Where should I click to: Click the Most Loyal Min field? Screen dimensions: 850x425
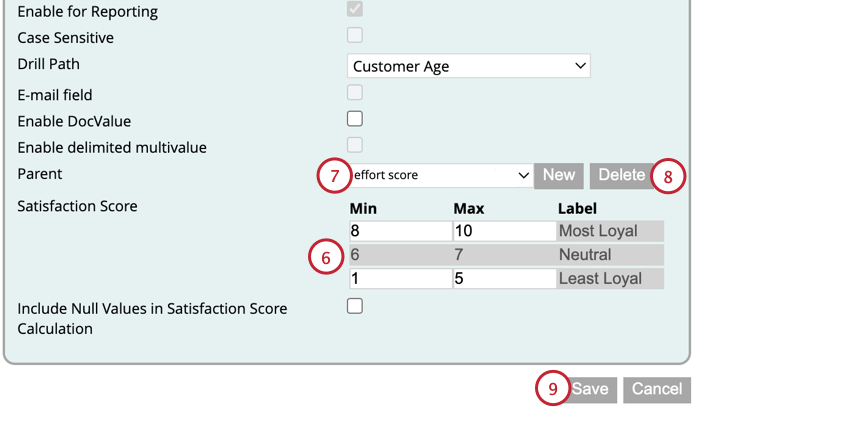(399, 231)
